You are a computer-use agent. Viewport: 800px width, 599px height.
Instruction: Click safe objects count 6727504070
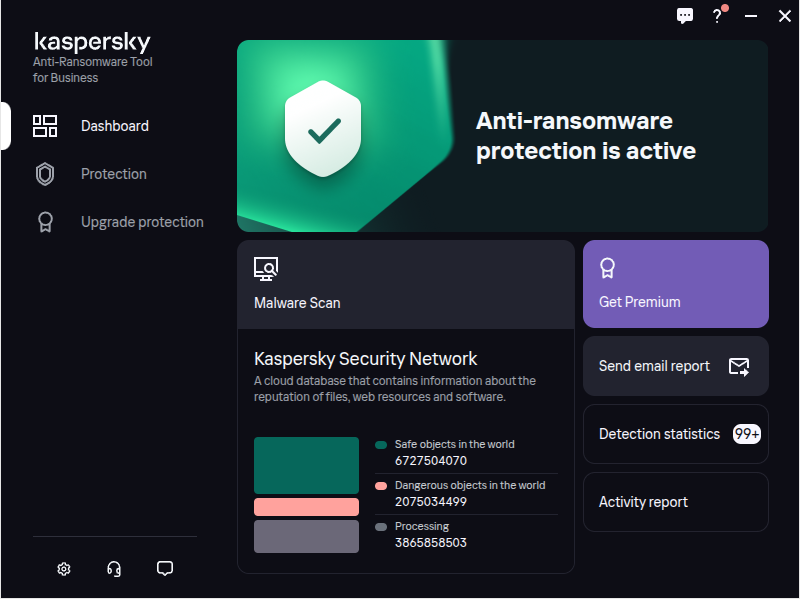pos(431,461)
